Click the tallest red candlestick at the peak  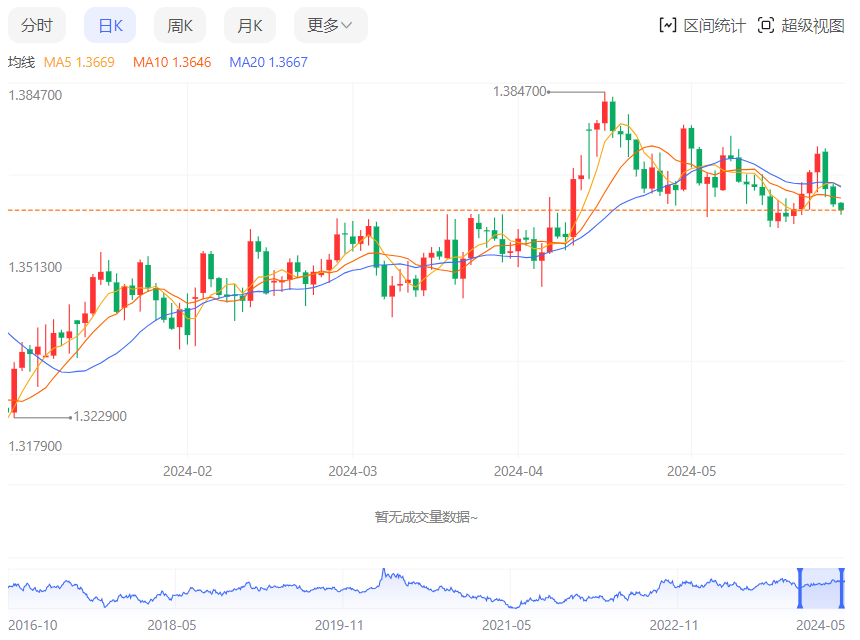pos(605,112)
